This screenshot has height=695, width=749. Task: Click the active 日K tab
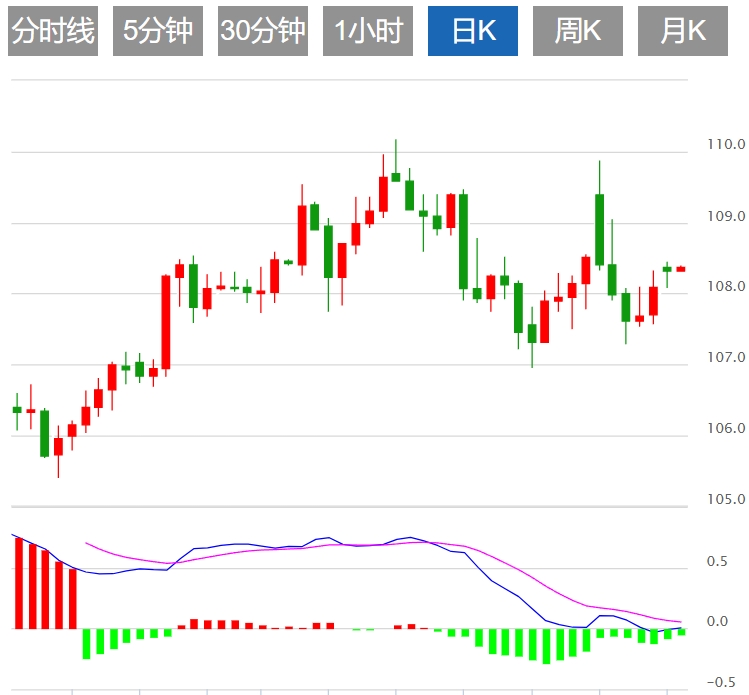pyautogui.click(x=473, y=31)
